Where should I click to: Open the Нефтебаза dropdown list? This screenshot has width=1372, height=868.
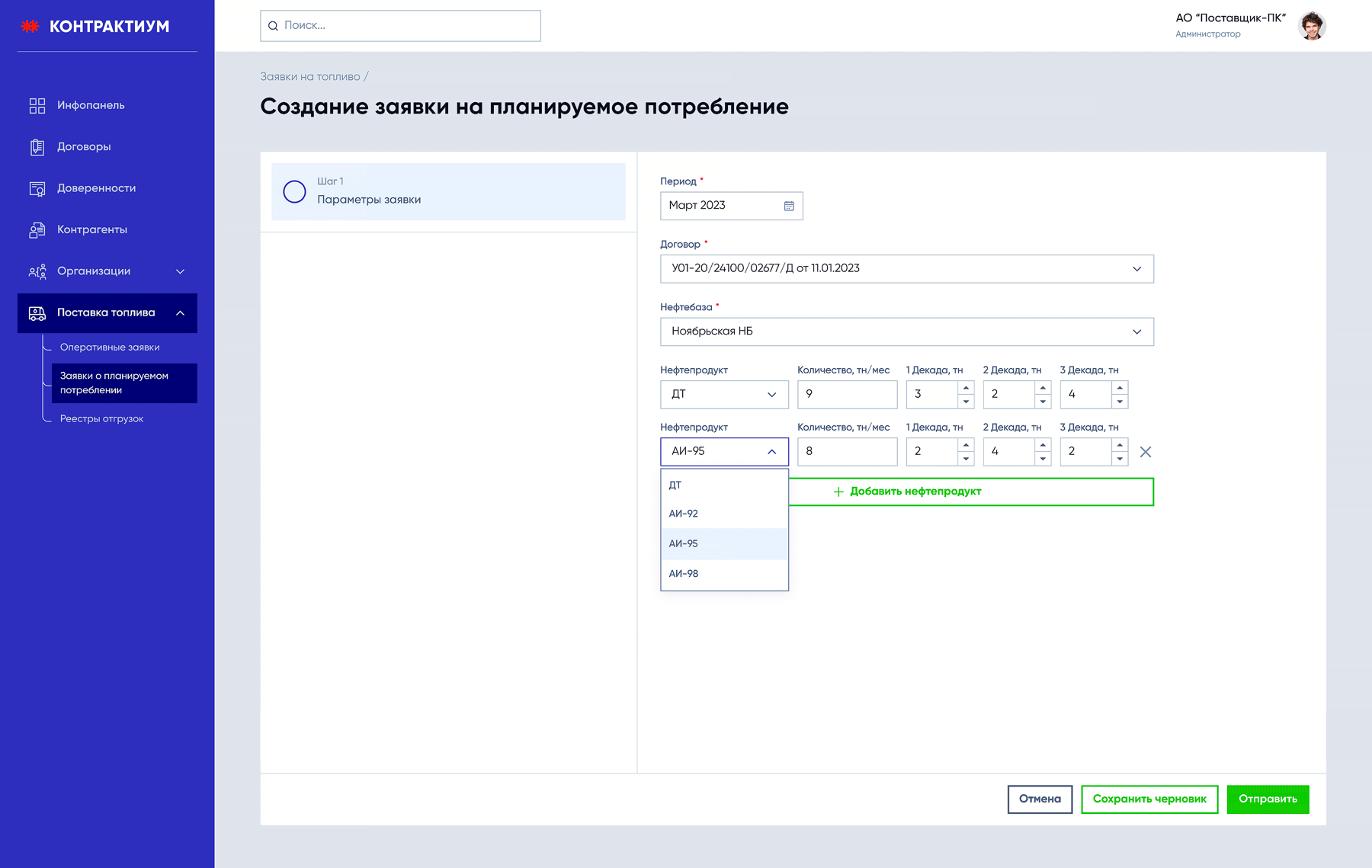pos(1136,332)
